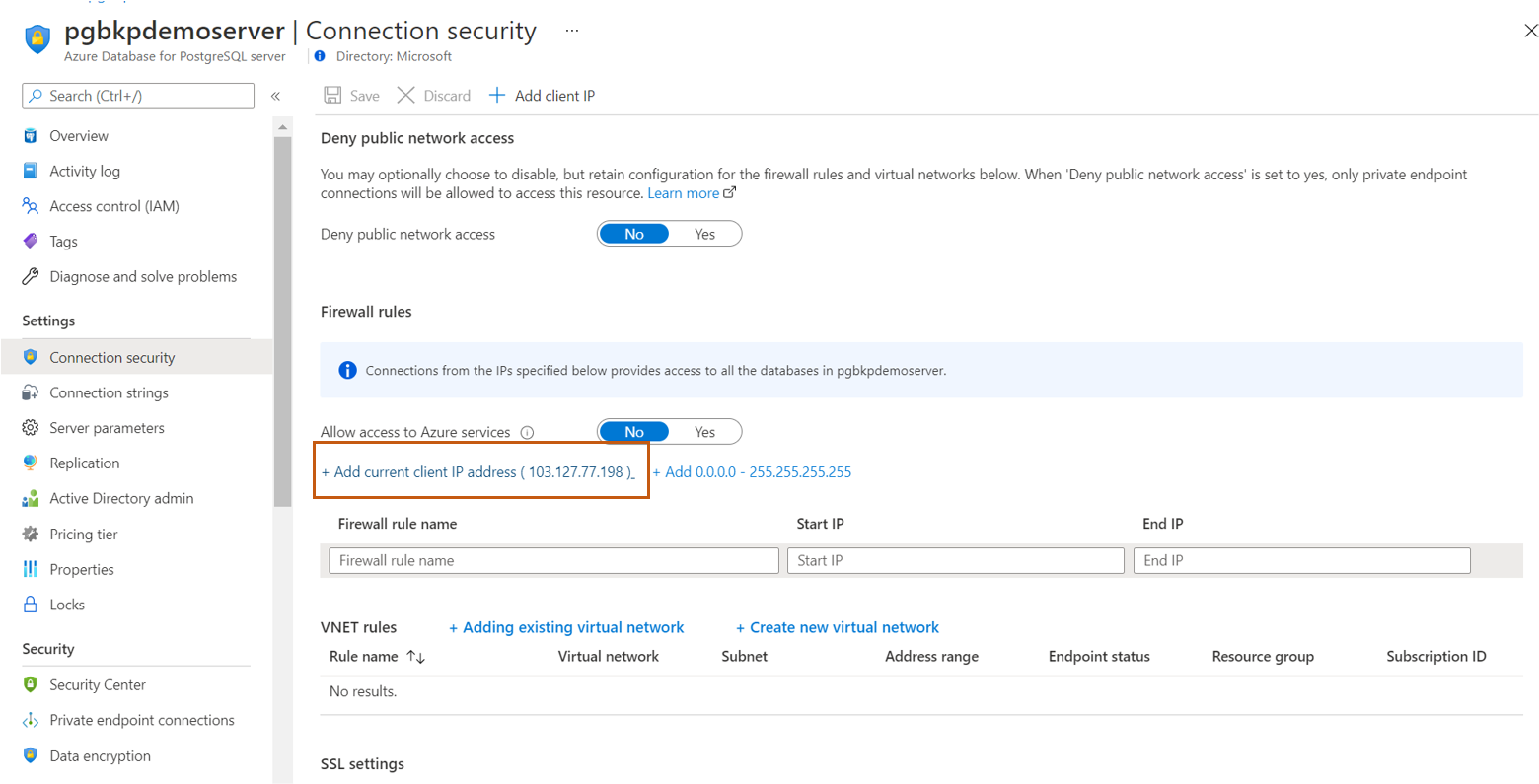This screenshot has width=1539, height=784.
Task: Click the Server parameters gear icon
Action: coord(31,428)
